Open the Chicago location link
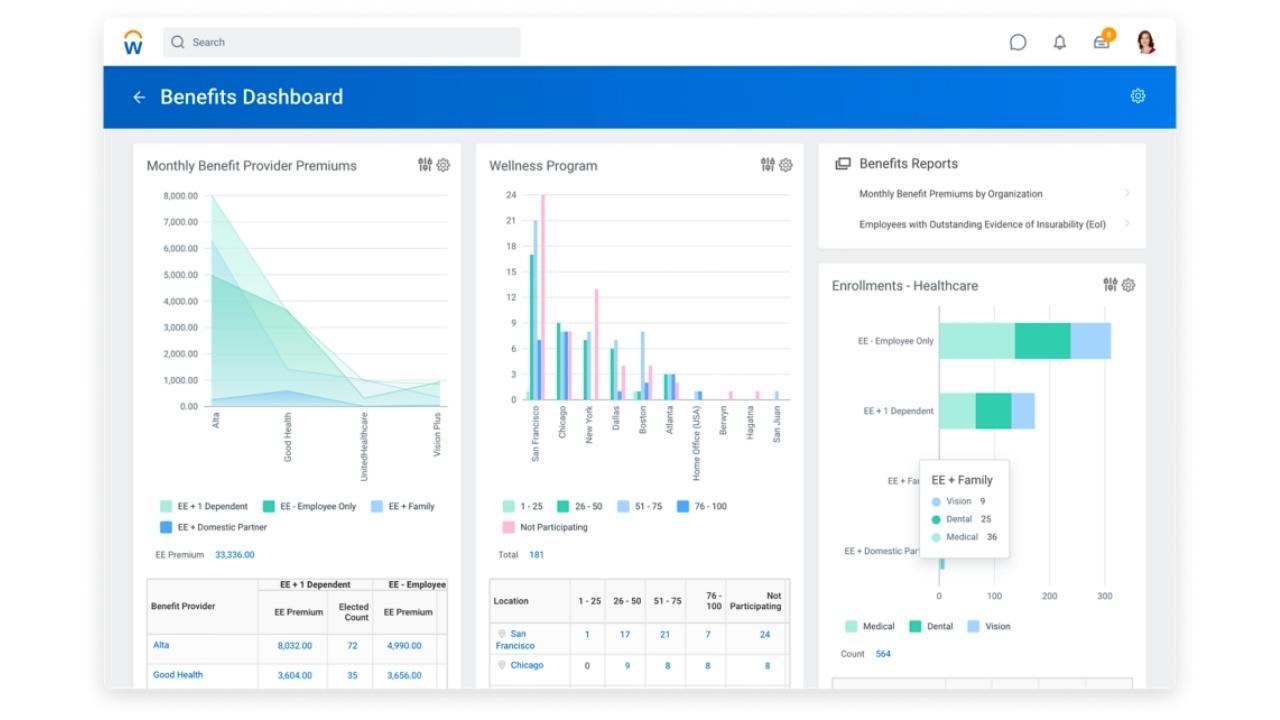 click(527, 665)
